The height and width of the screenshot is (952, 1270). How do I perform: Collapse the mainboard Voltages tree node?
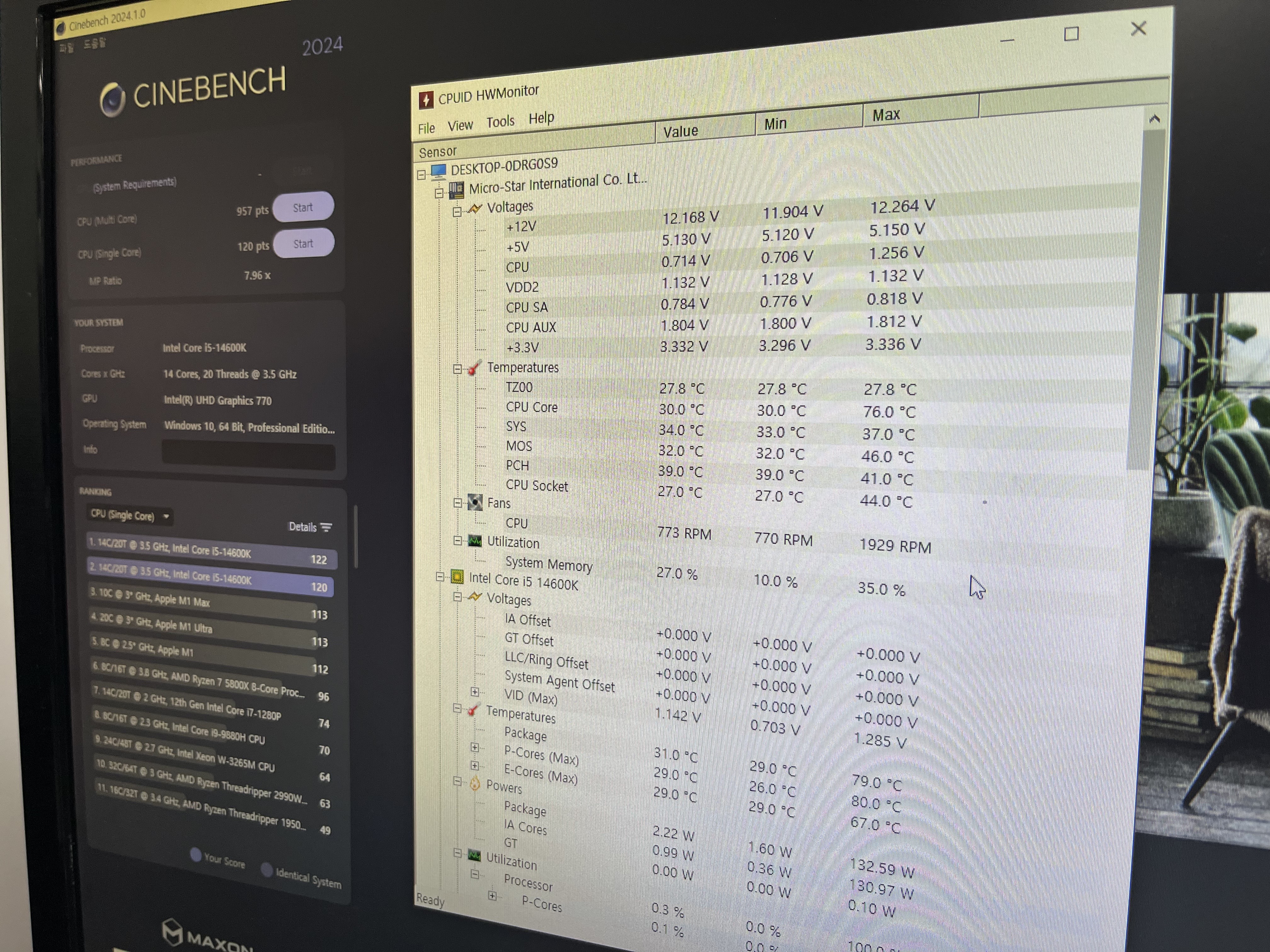457,211
